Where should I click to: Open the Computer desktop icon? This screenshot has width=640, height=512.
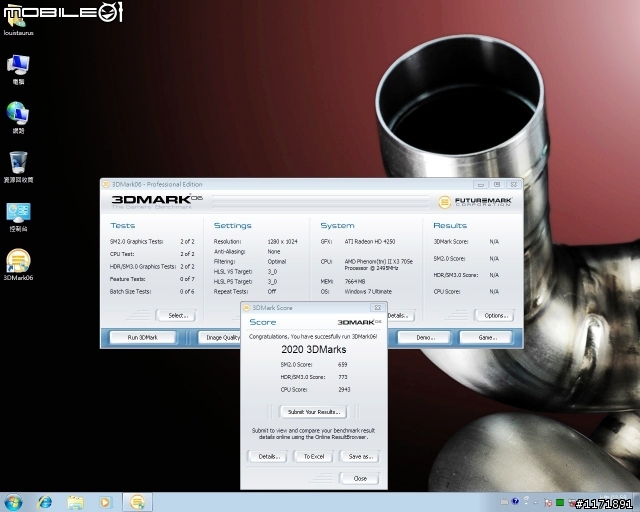18,69
